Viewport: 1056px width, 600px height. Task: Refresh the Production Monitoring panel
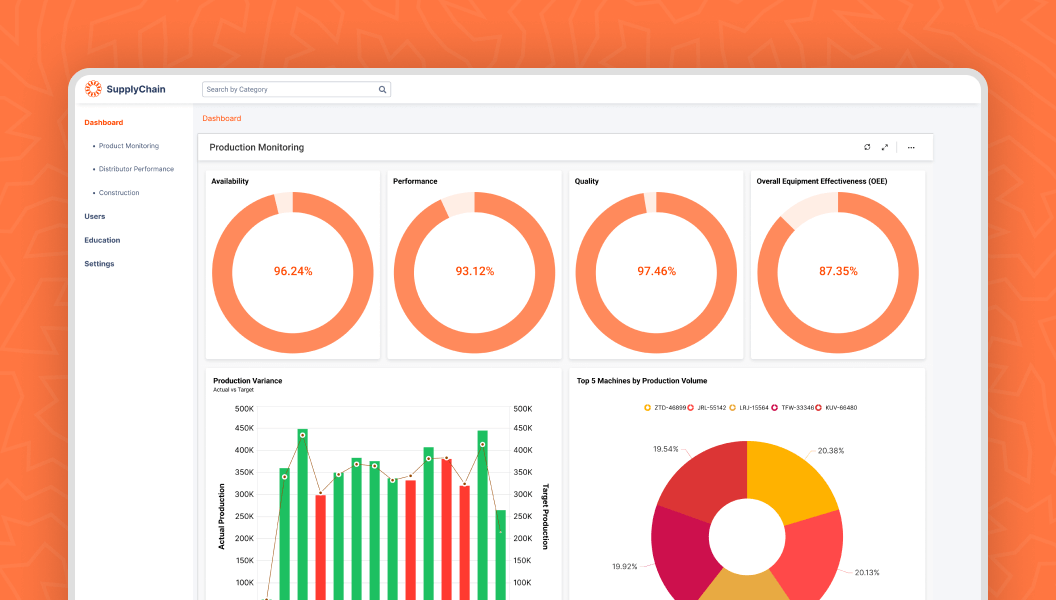point(867,147)
